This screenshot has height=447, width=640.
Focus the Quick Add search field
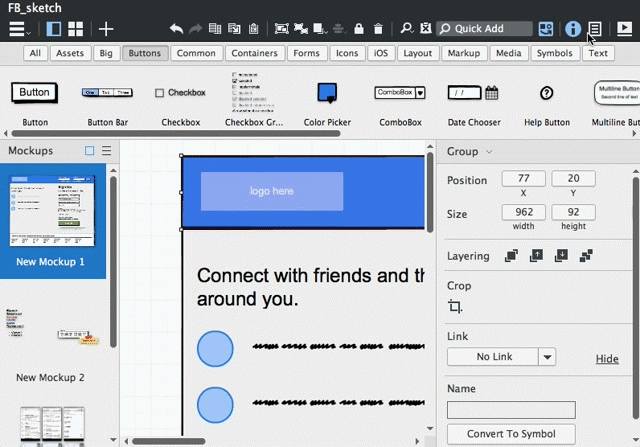tap(484, 29)
